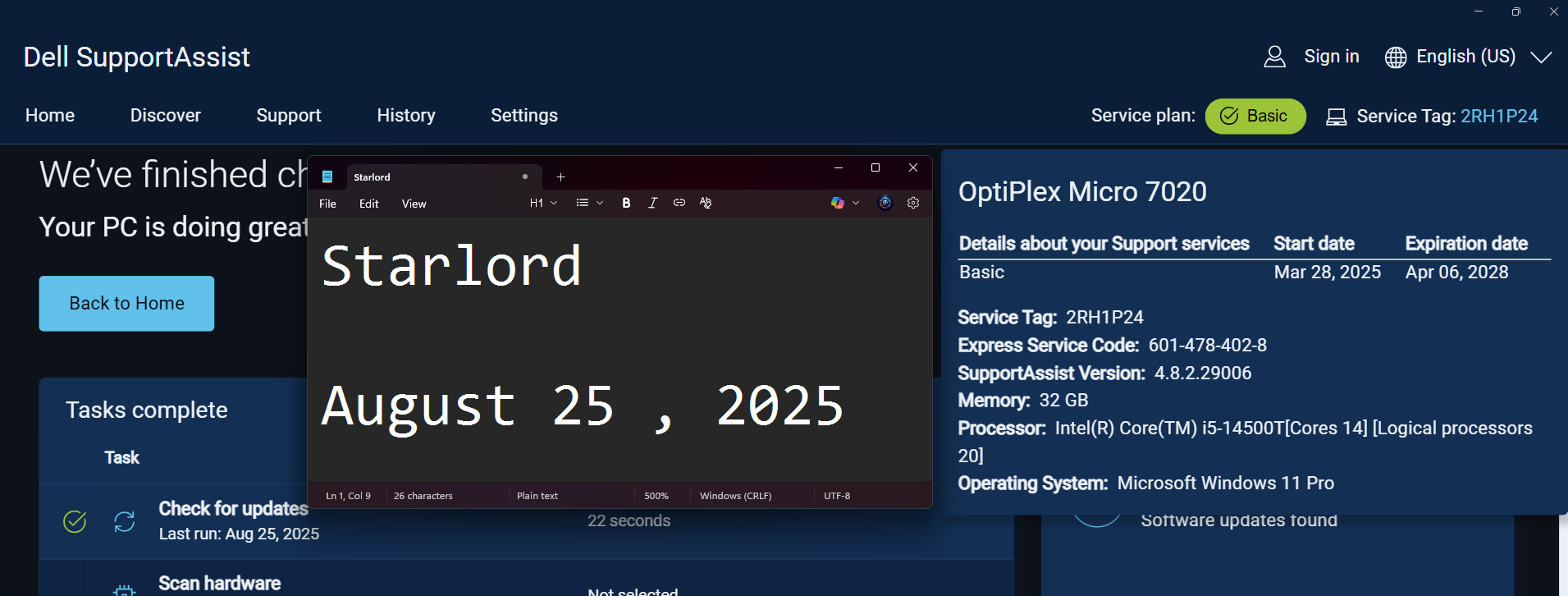1568x596 pixels.
Task: Click the account avatar in Notepad
Action: (x=885, y=203)
